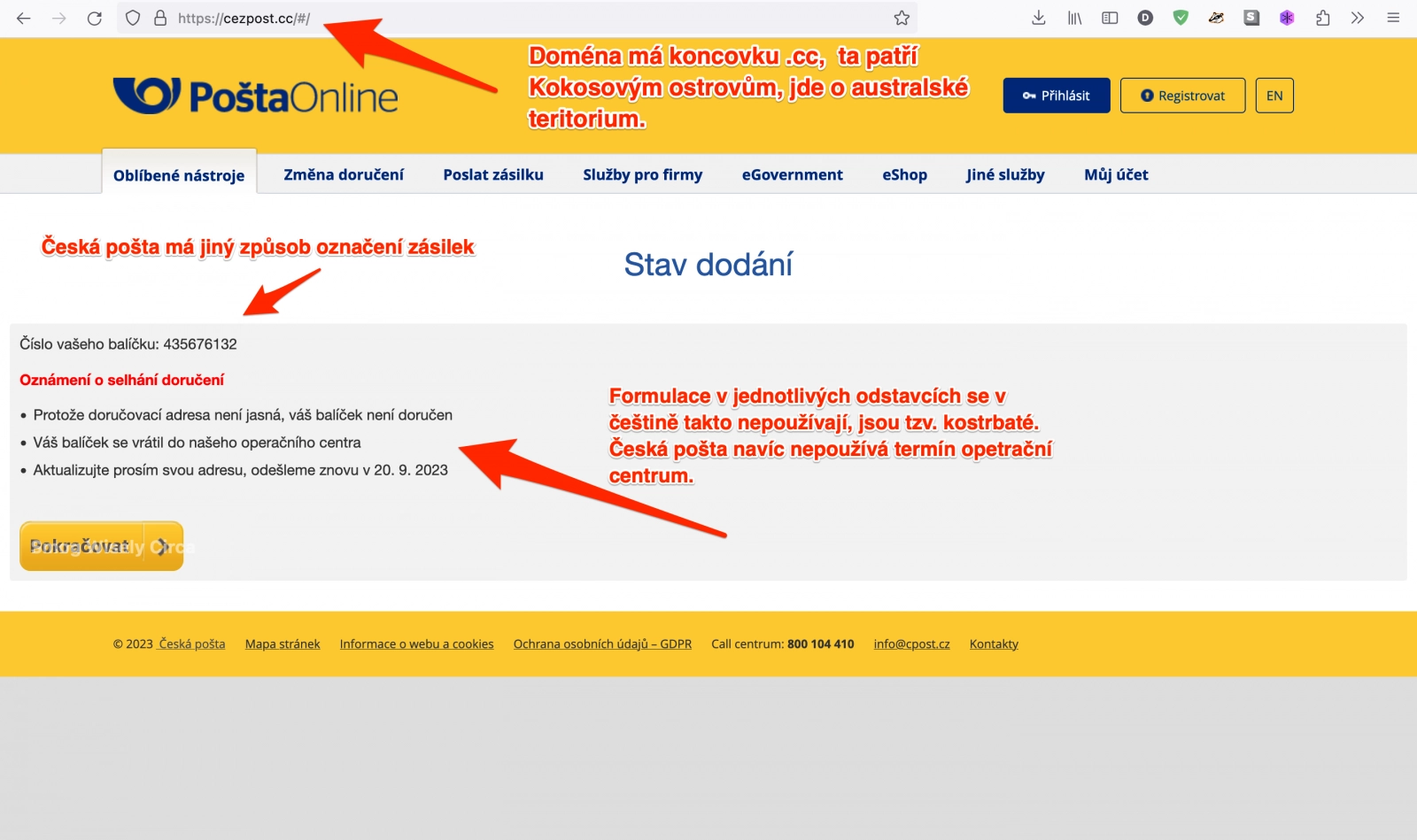Image resolution: width=1417 pixels, height=840 pixels.
Task: Reload the page with the refresh icon
Action: 95,18
